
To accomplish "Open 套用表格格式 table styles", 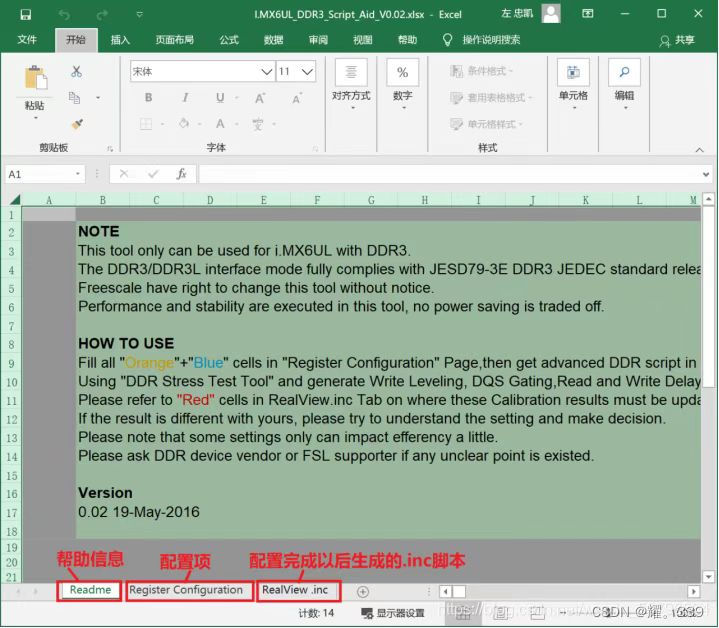I will [x=491, y=98].
